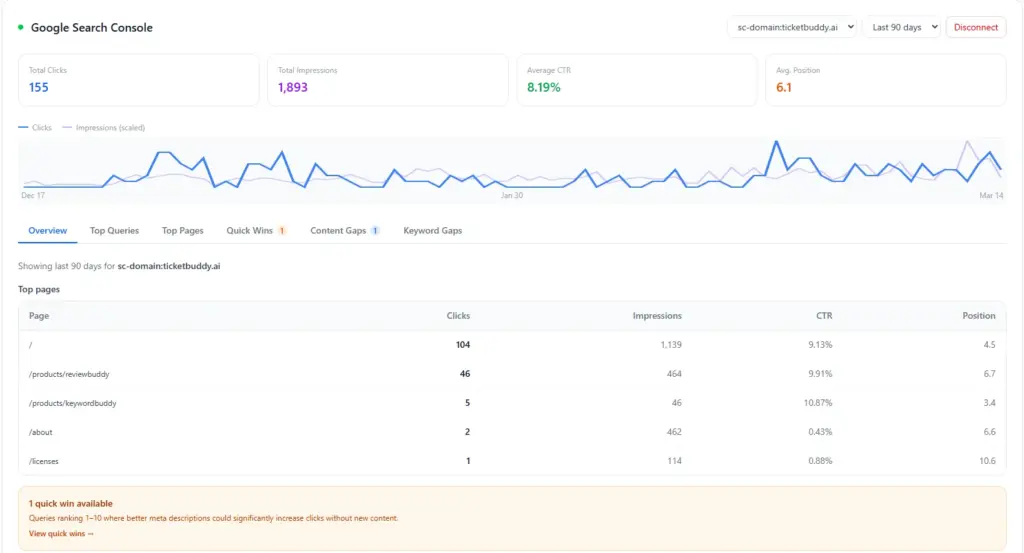Click the Top pages section heading
The width and height of the screenshot is (1024, 553).
[x=39, y=289]
